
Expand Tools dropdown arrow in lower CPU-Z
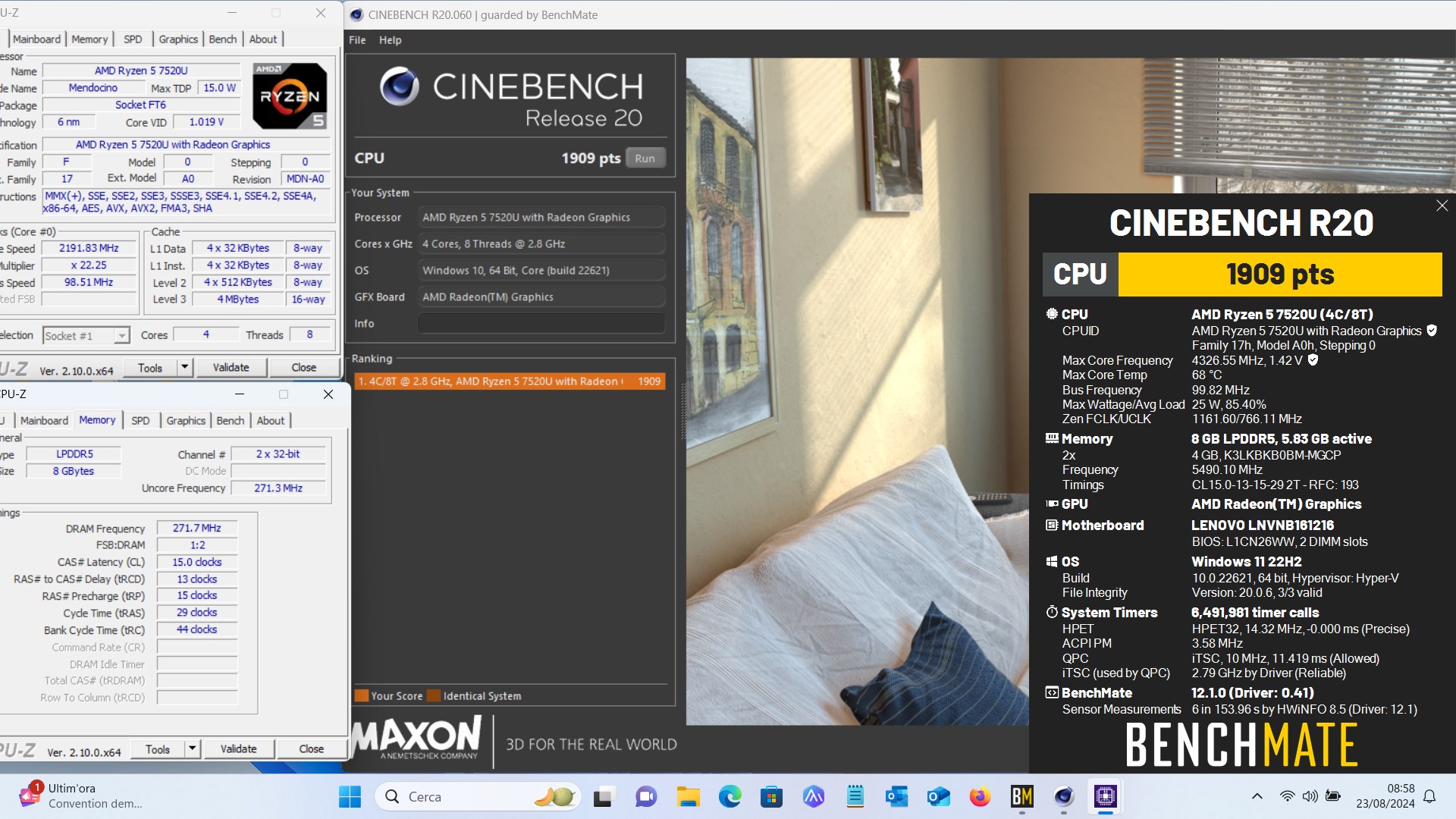(x=193, y=748)
